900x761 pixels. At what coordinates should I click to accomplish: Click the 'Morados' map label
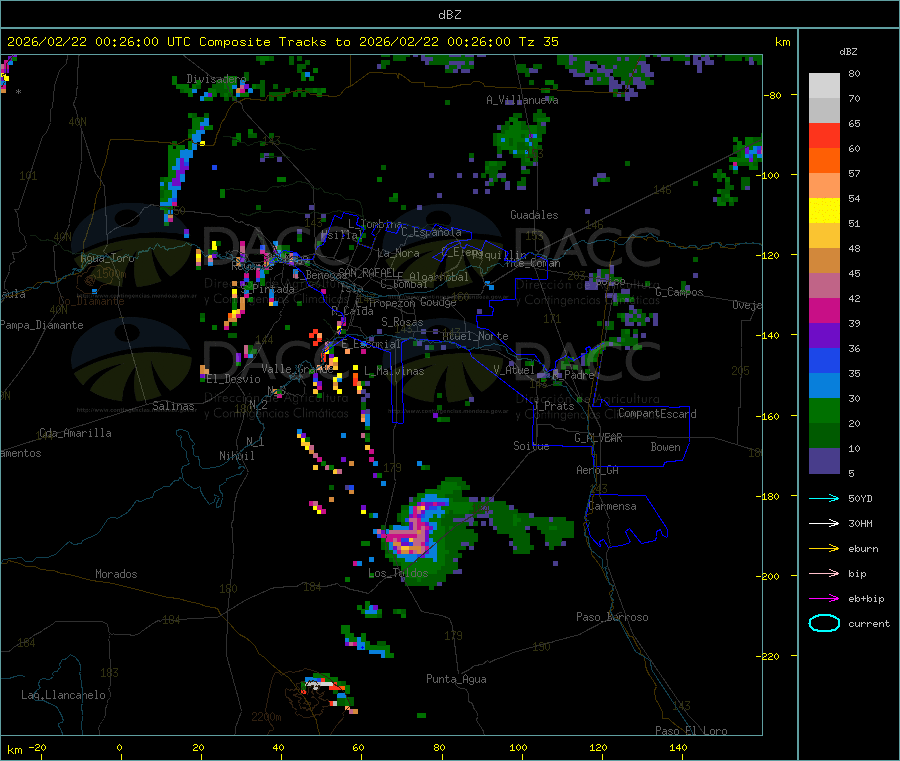[116, 574]
